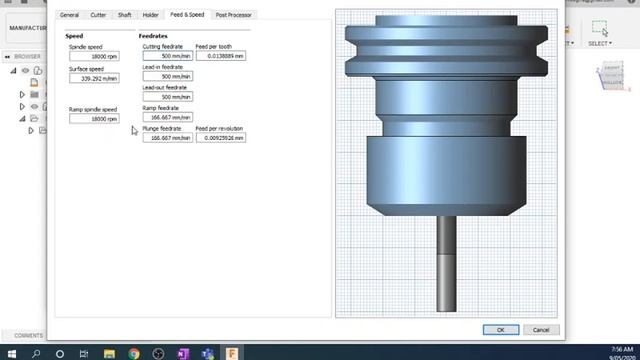The image size is (640, 360).
Task: Click the Feed per tooth field
Action: click(x=221, y=56)
